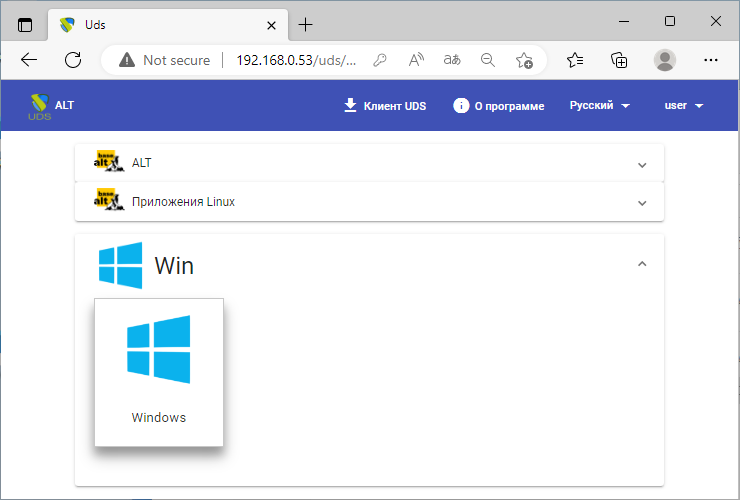
Task: Open the user account dropdown
Action: tap(684, 105)
